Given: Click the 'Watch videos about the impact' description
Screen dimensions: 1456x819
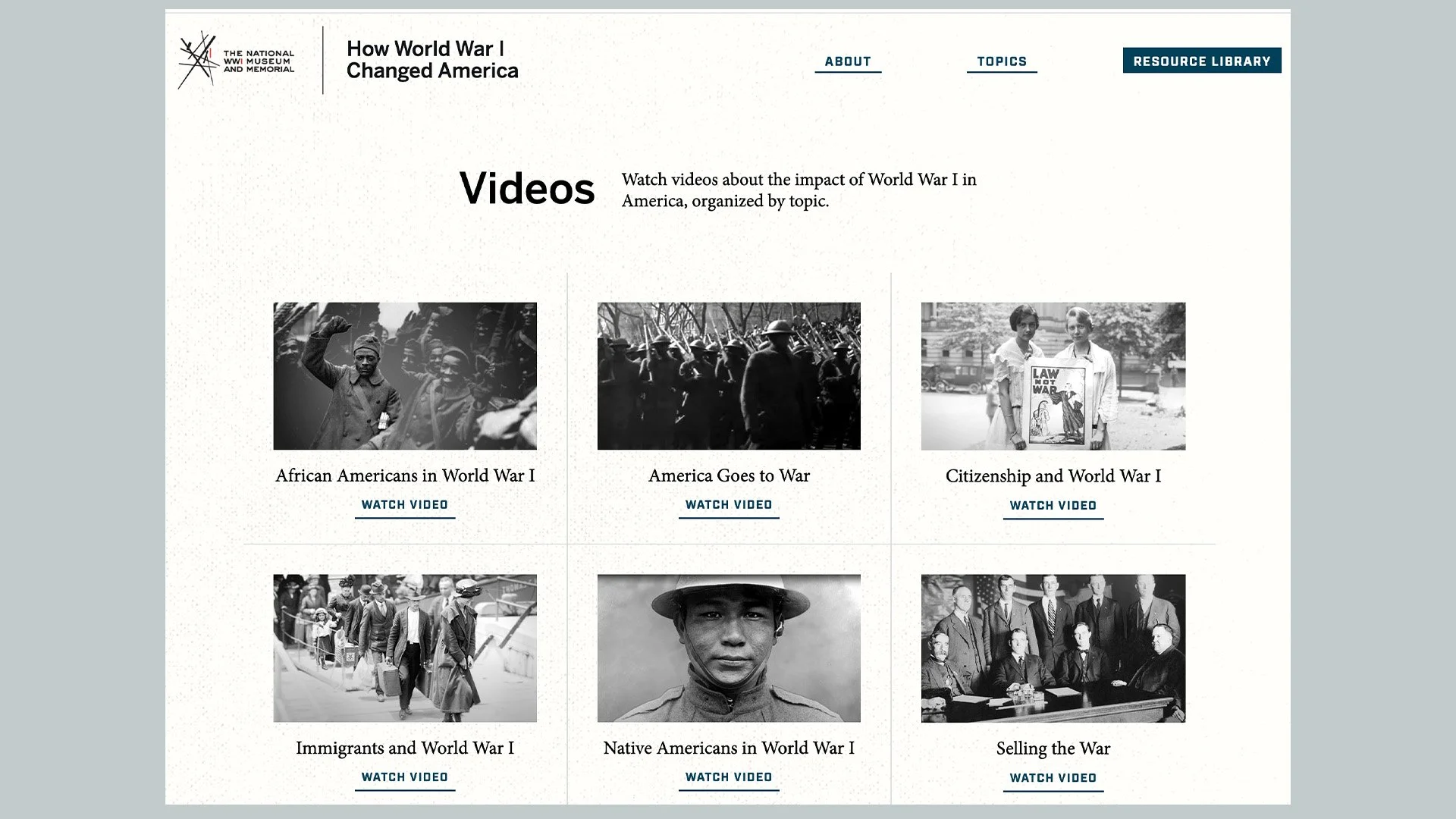Looking at the screenshot, I should [799, 190].
